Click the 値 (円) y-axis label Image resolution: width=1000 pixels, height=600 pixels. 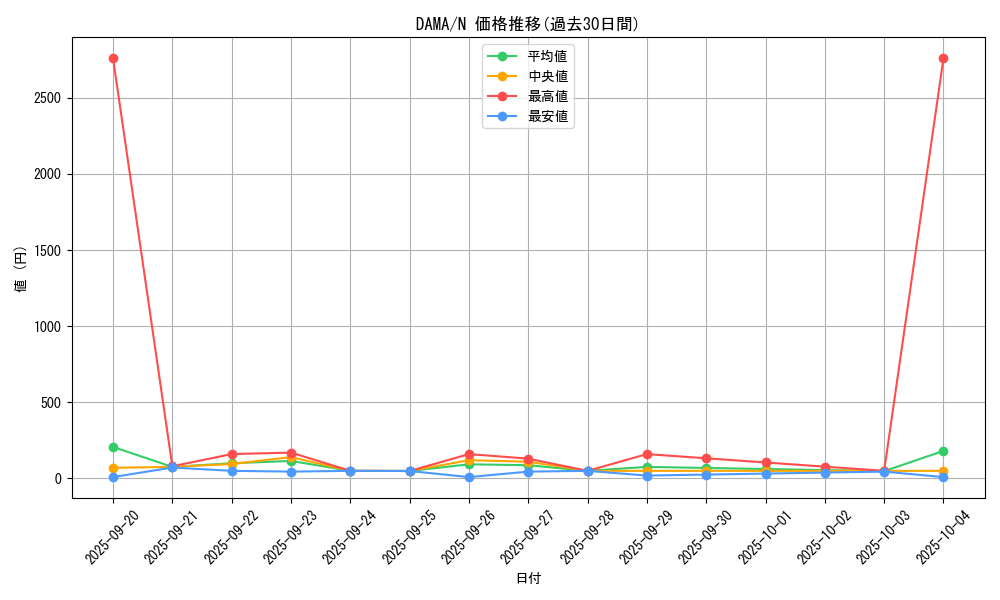point(20,268)
